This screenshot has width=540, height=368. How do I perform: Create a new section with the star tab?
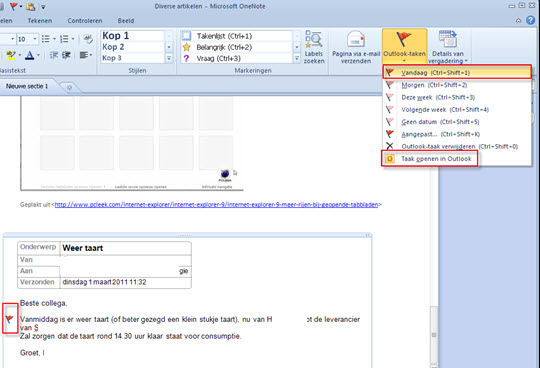pyautogui.click(x=70, y=87)
